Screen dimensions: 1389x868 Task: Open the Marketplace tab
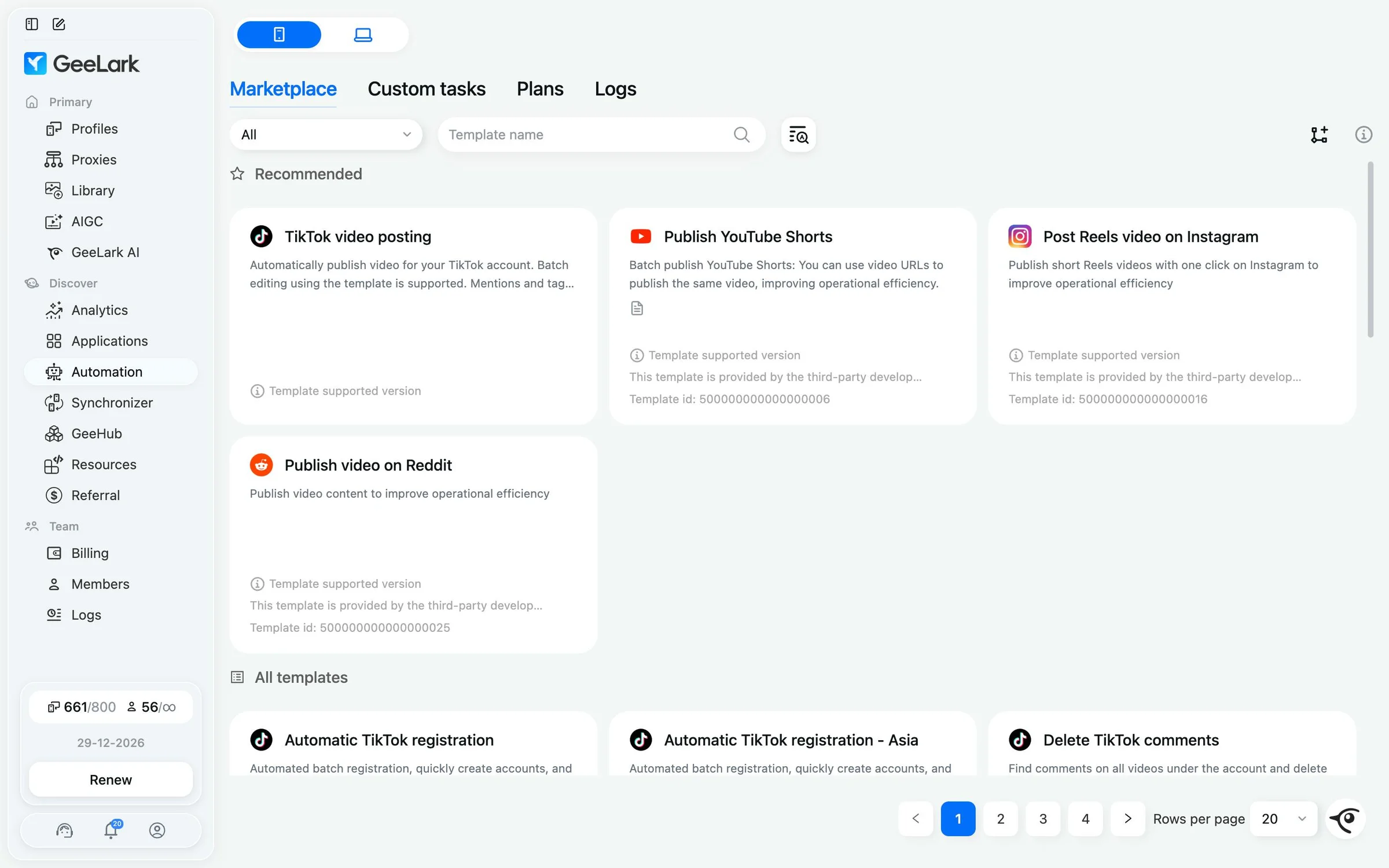pos(283,89)
